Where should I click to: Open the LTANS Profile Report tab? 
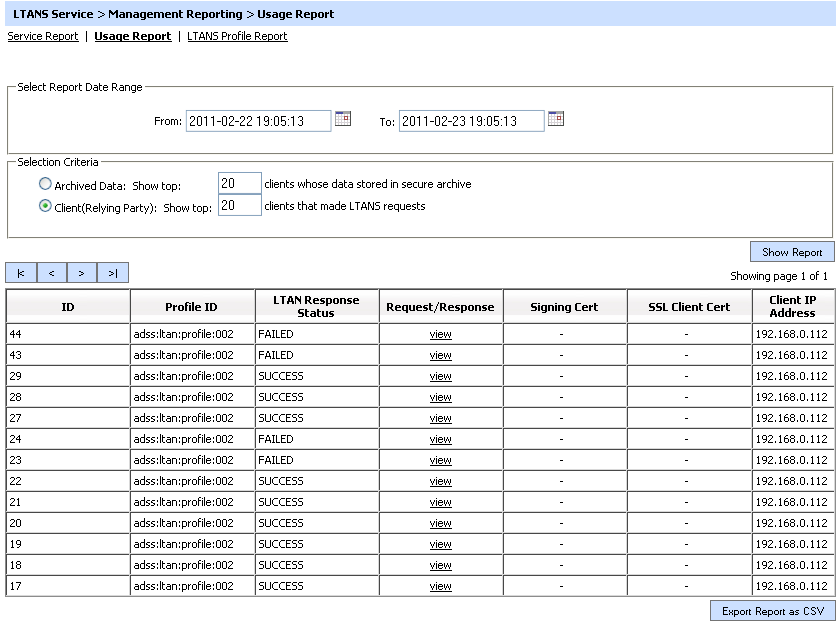coord(237,36)
